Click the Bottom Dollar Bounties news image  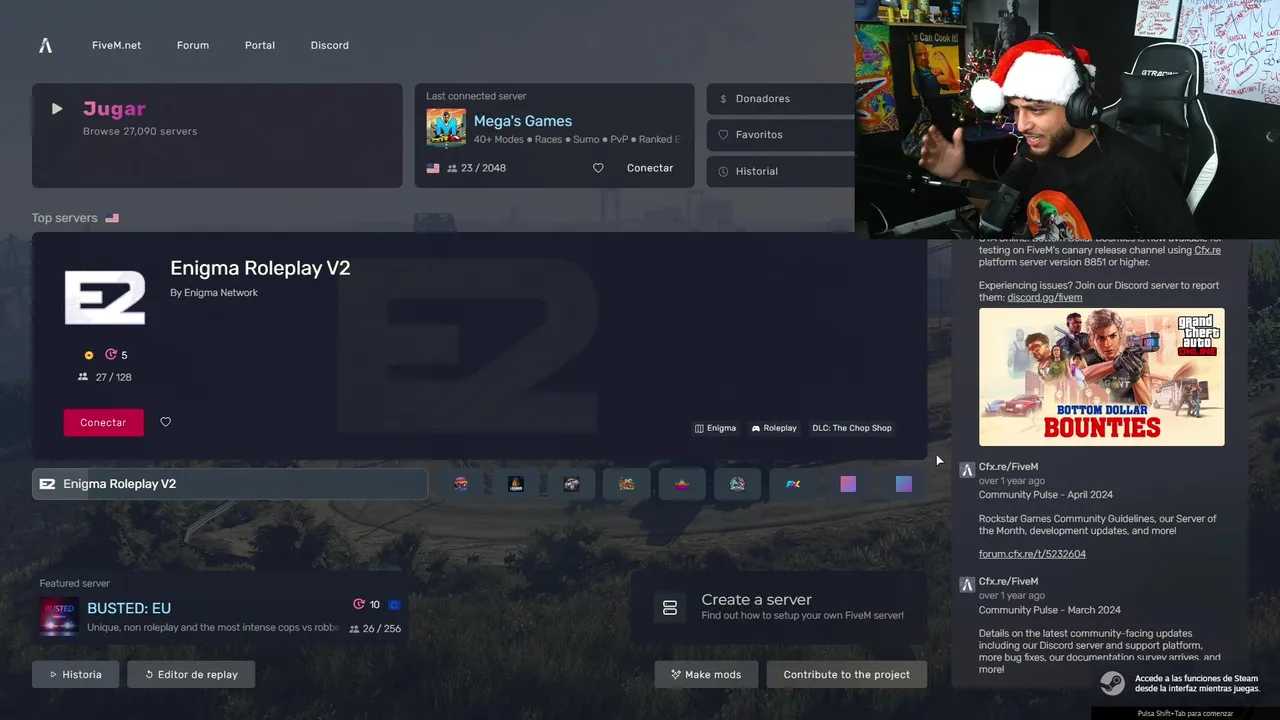tap(1101, 377)
